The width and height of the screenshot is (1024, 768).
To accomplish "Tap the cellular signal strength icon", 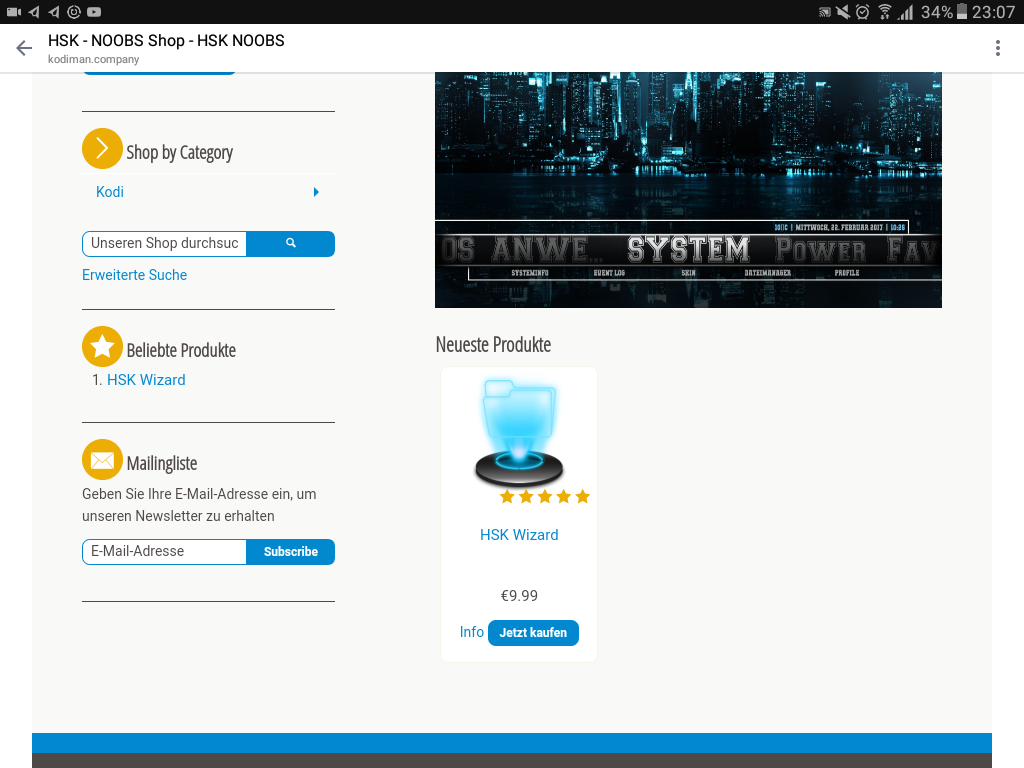I will pyautogui.click(x=905, y=12).
